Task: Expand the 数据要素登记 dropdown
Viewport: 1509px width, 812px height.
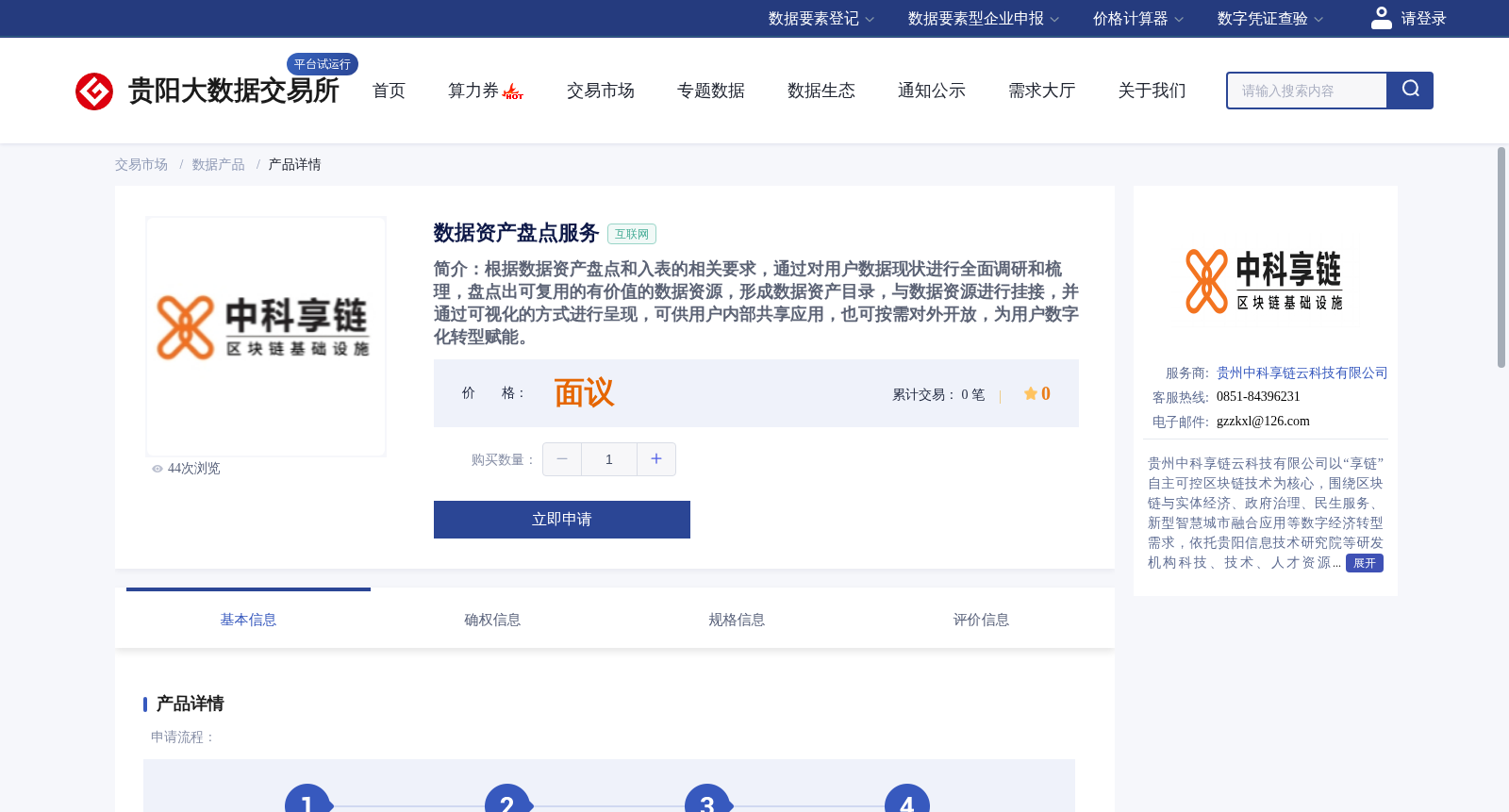Action: point(821,19)
